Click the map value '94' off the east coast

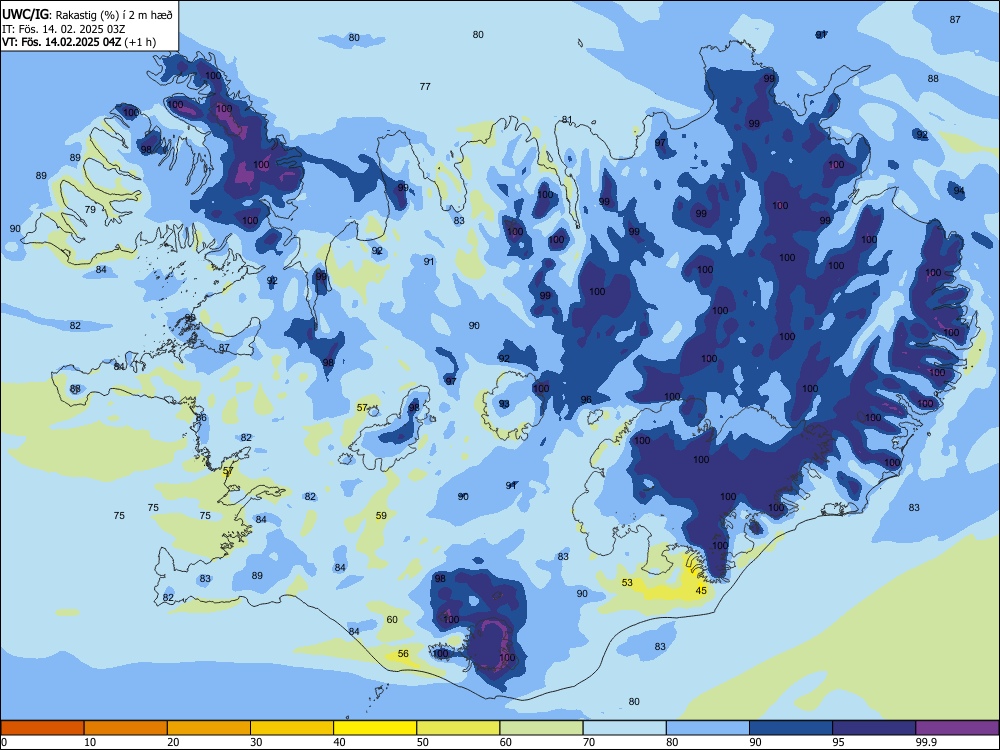tap(959, 191)
